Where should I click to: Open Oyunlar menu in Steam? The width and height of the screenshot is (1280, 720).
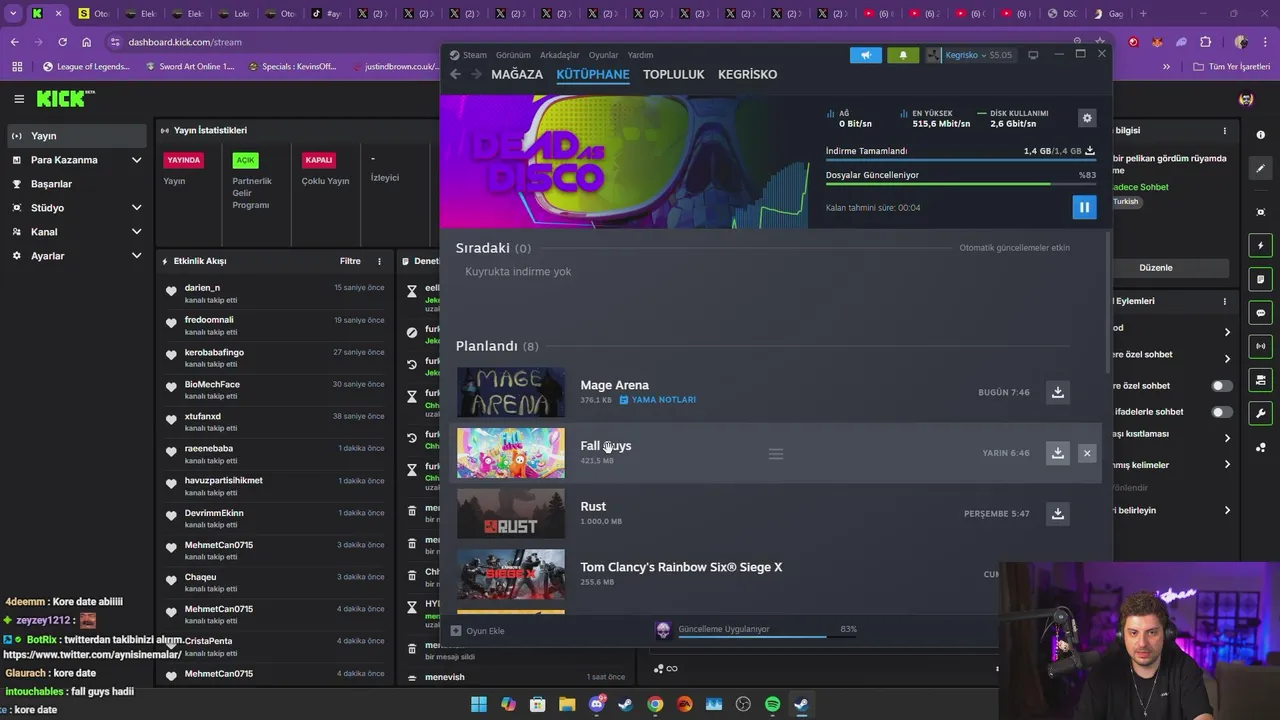(603, 55)
